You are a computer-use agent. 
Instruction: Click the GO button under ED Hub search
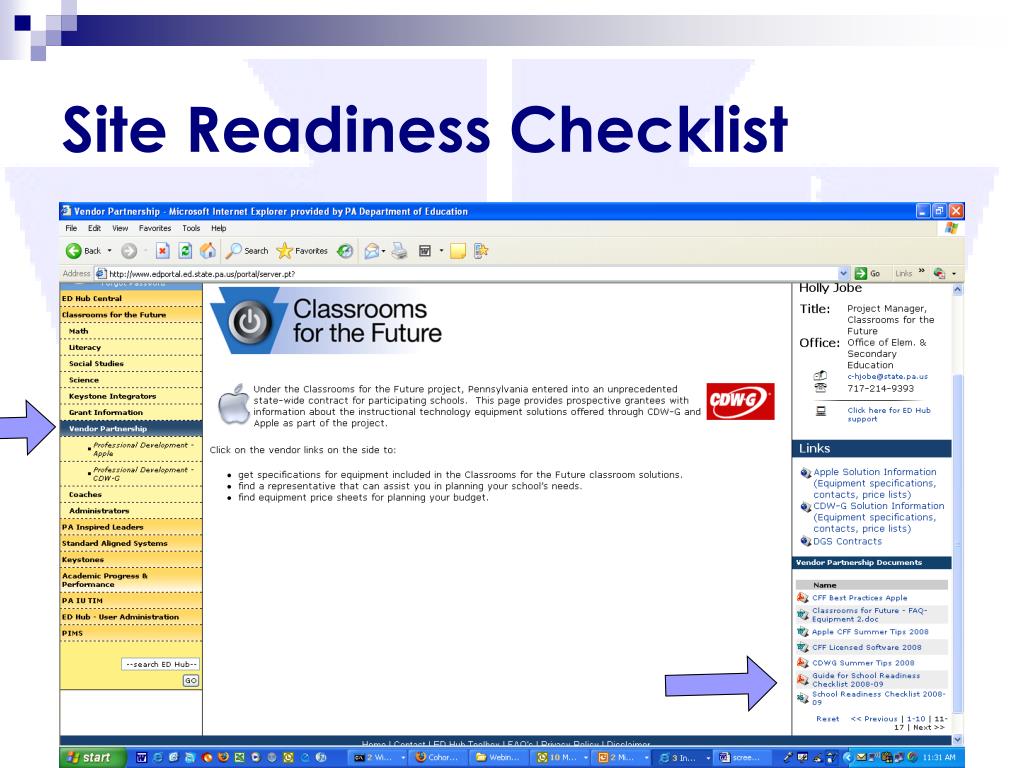pyautogui.click(x=190, y=680)
